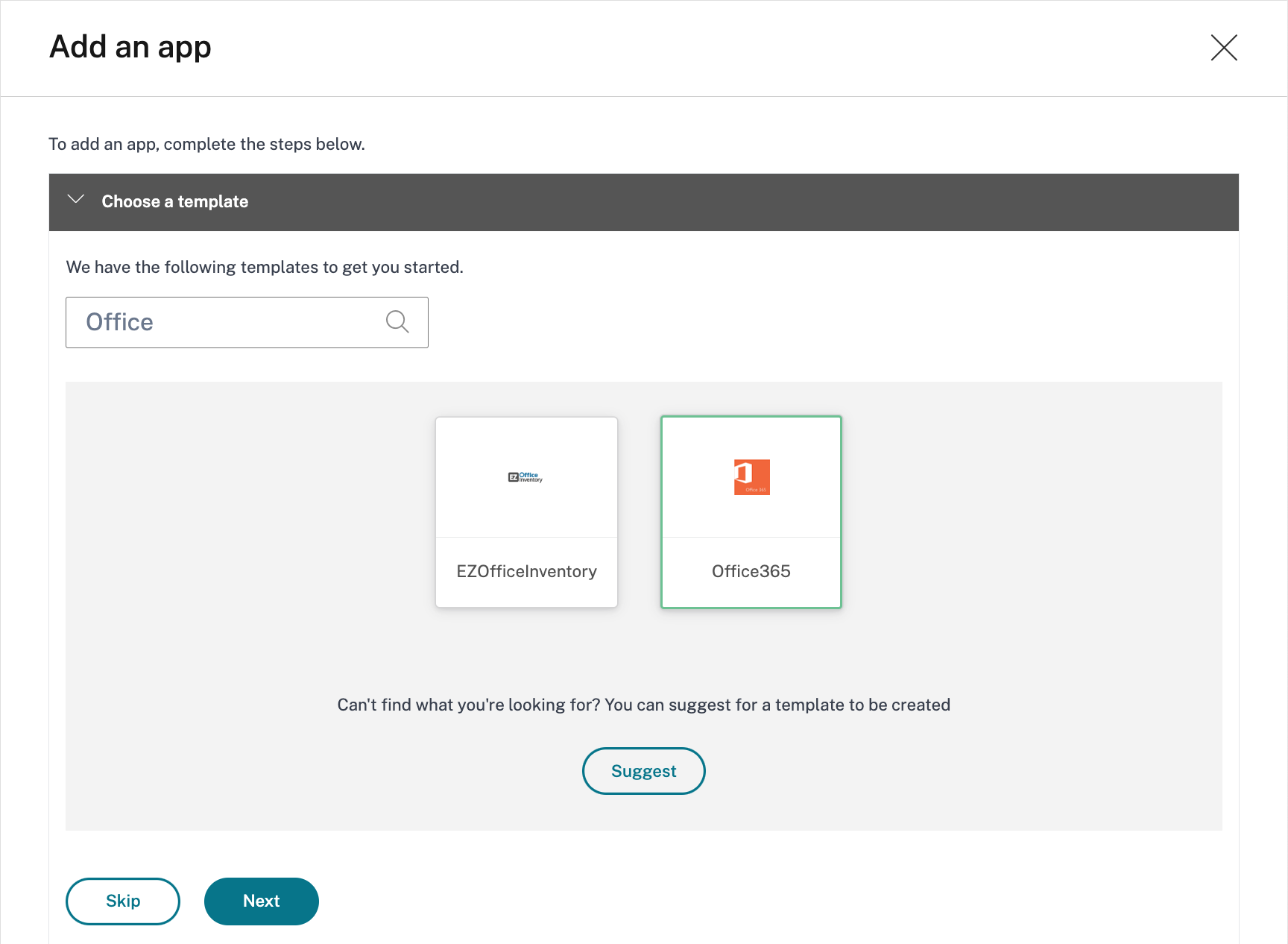Click the Office365 template name label
The image size is (1288, 944).
coord(751,571)
